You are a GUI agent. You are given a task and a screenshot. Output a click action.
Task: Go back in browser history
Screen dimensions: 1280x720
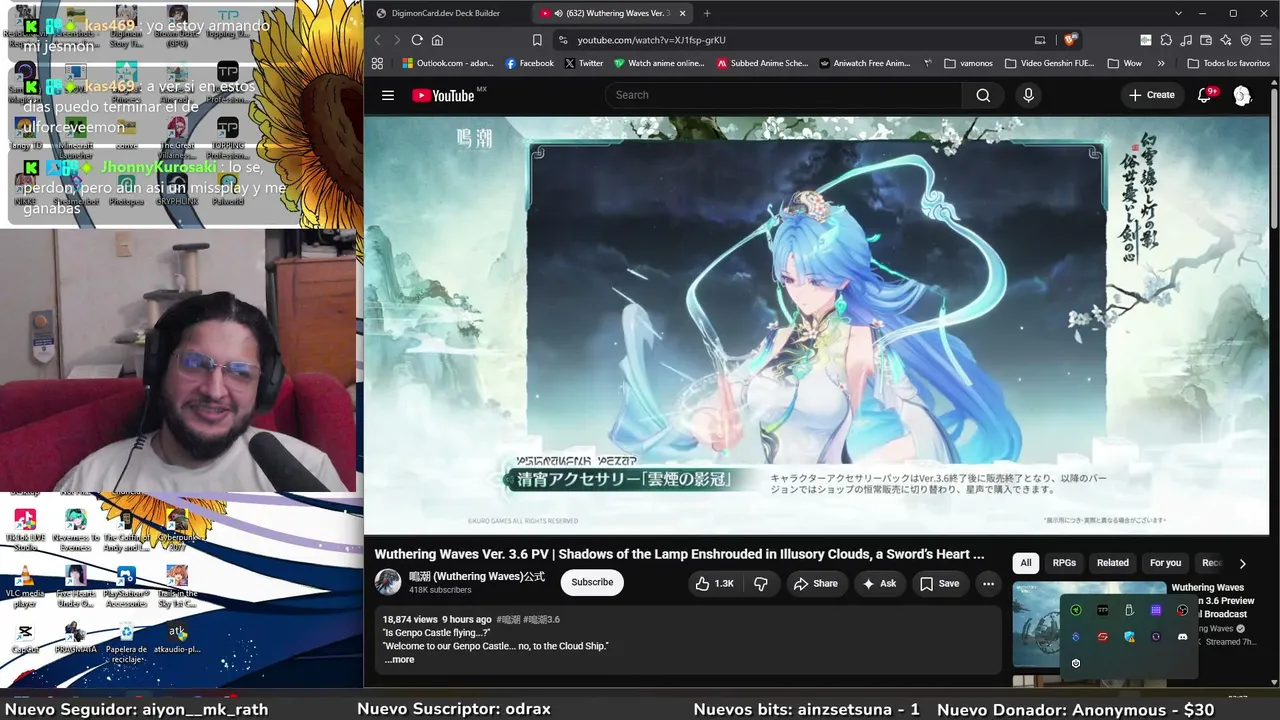pyautogui.click(x=377, y=40)
